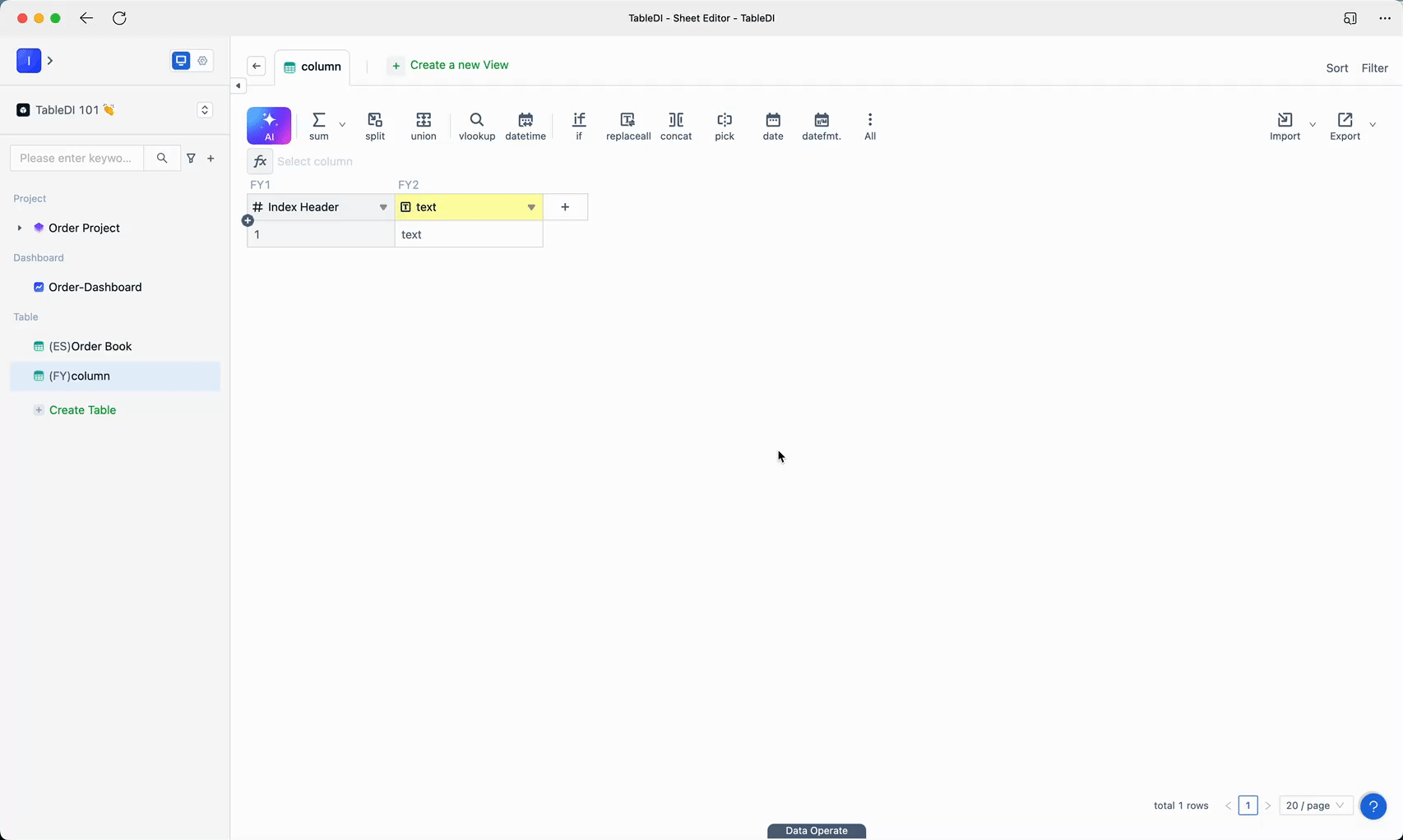Insert an if function
Screen dimensions: 1403x840
click(579, 126)
